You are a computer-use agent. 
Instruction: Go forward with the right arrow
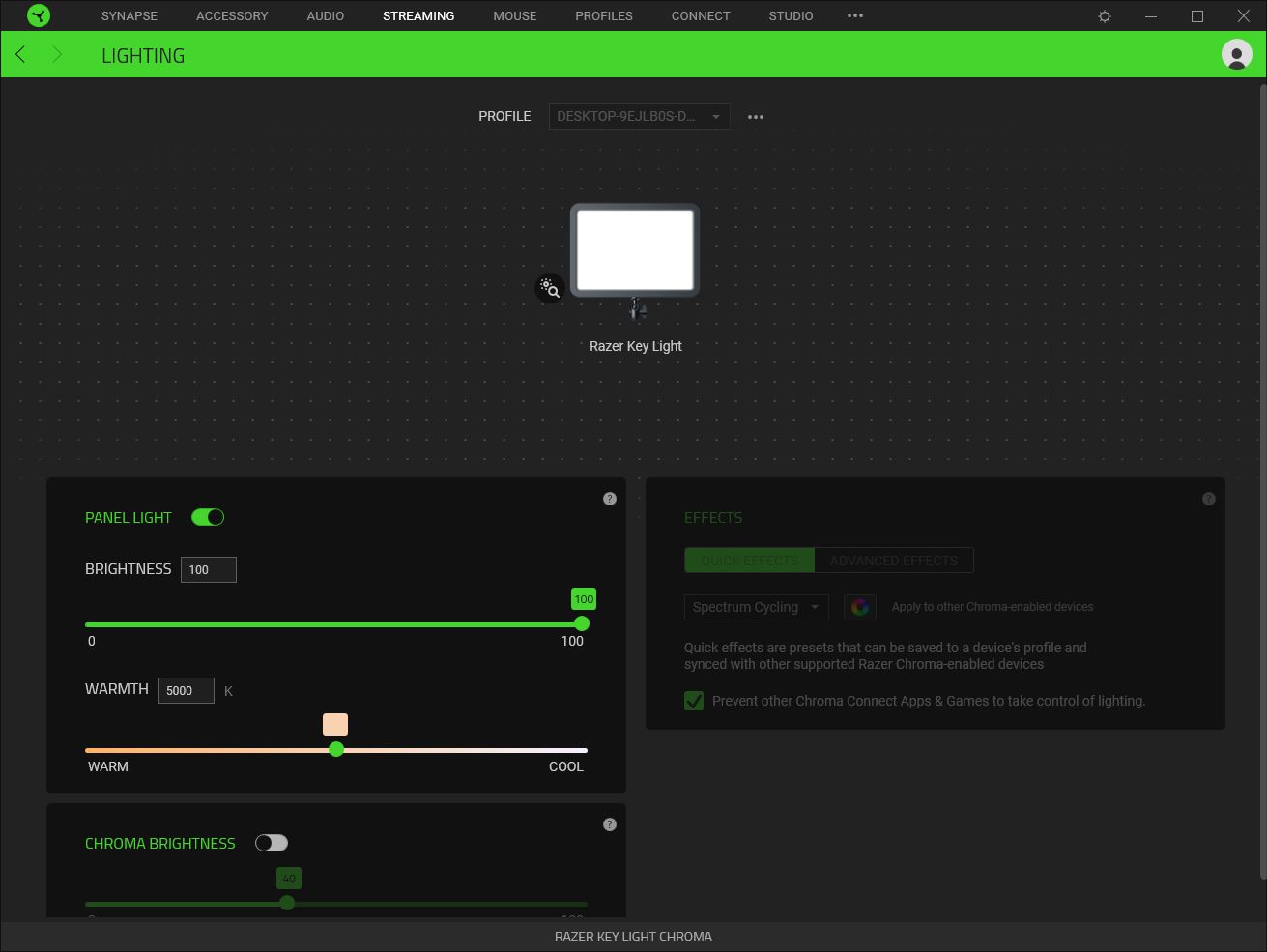57,54
